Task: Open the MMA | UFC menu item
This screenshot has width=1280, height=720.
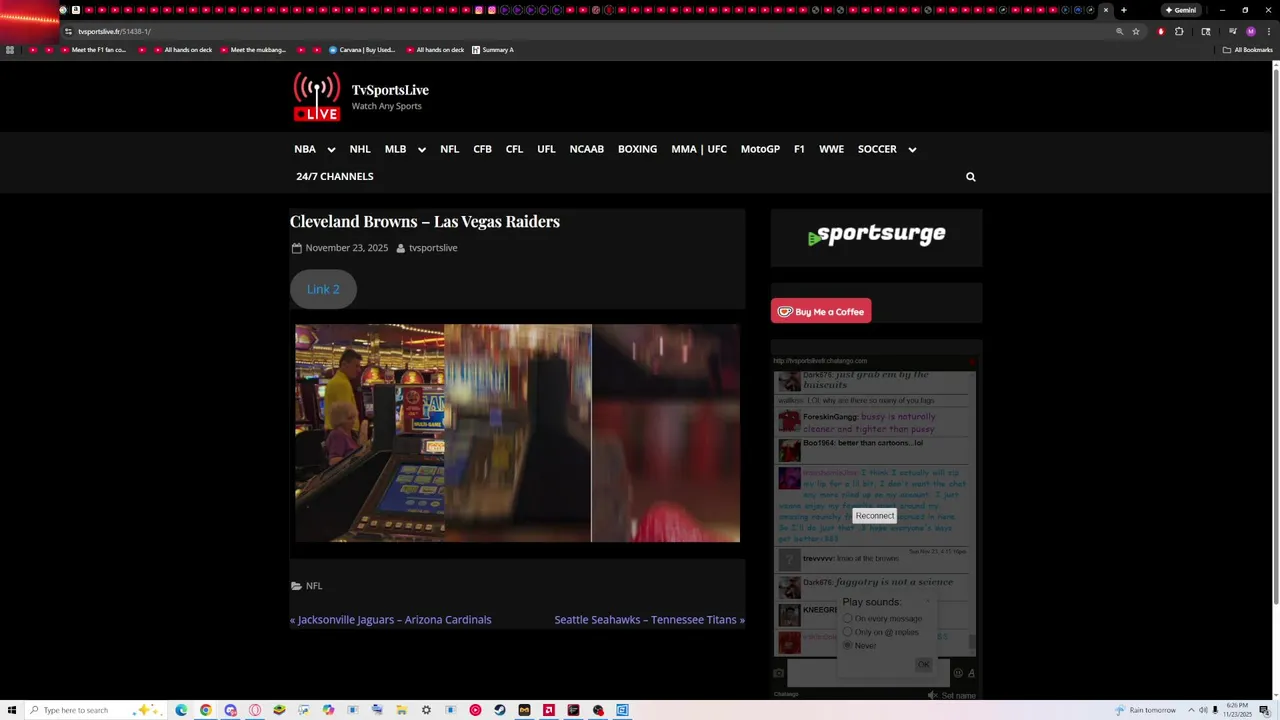Action: (x=699, y=149)
